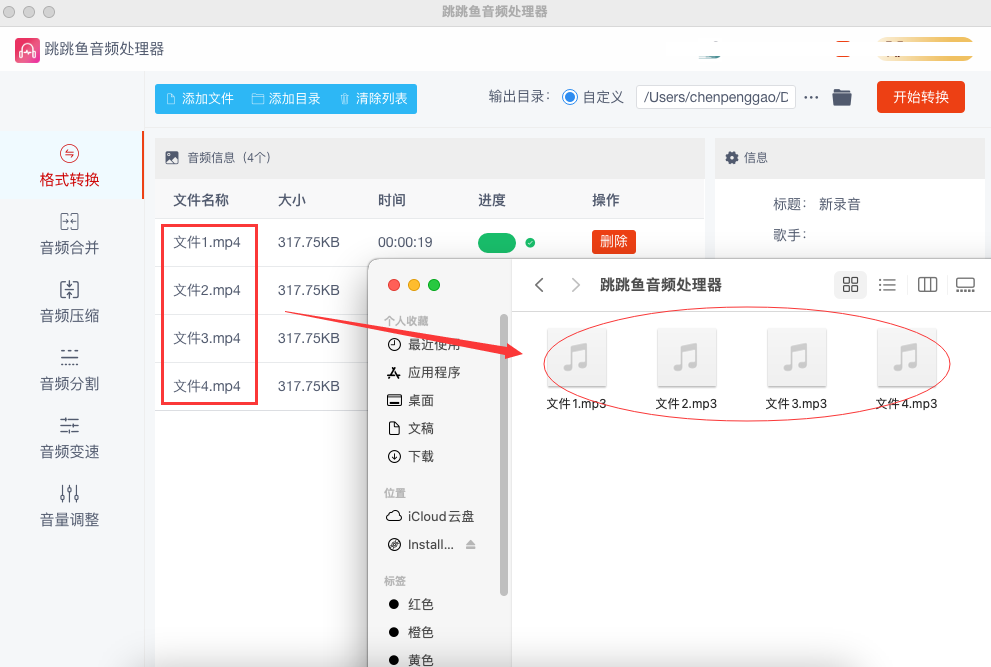Open the output folder icon
Image resolution: width=991 pixels, height=667 pixels.
[841, 97]
